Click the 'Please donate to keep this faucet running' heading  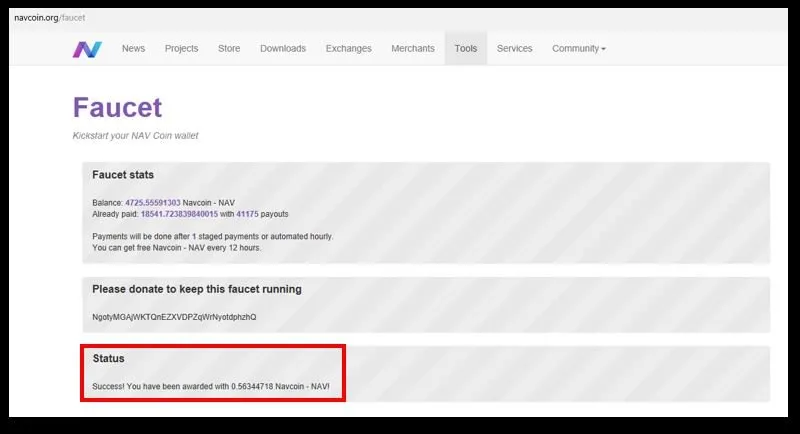point(197,289)
